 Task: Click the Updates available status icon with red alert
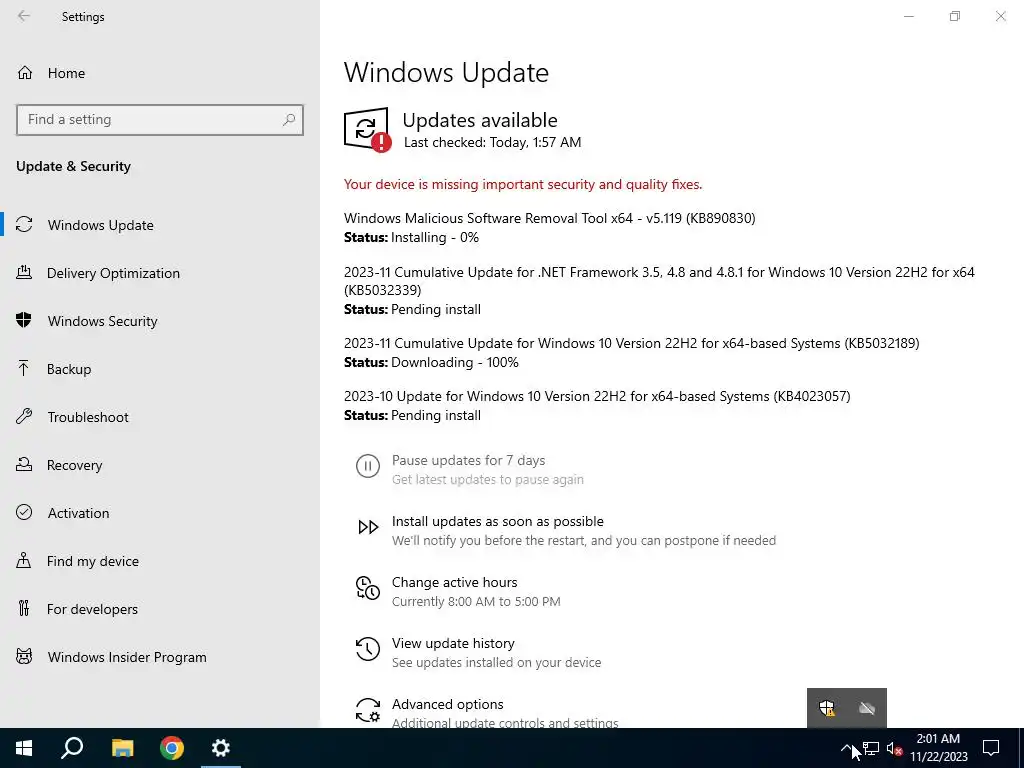tap(368, 130)
